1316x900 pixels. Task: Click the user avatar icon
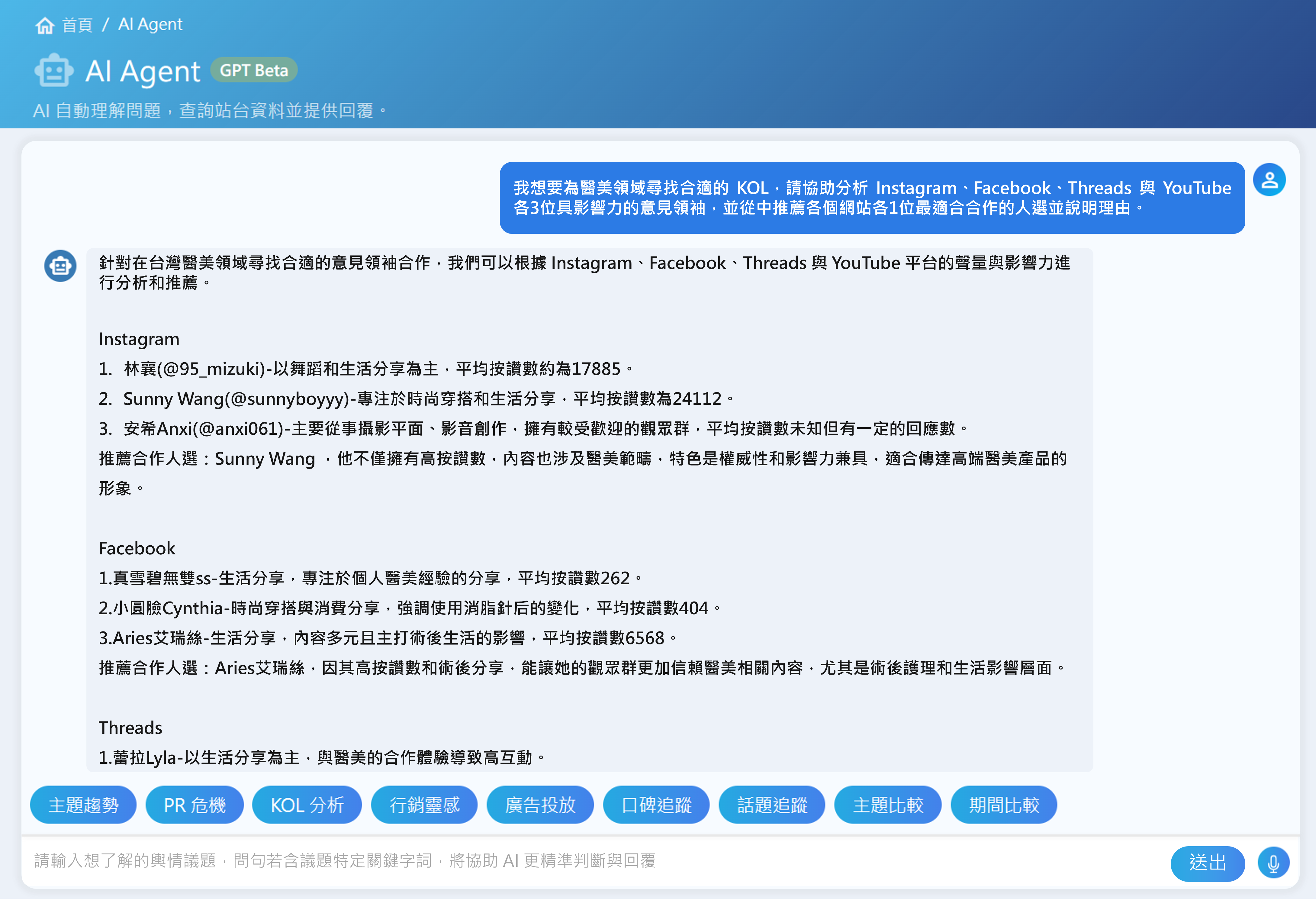1269,180
